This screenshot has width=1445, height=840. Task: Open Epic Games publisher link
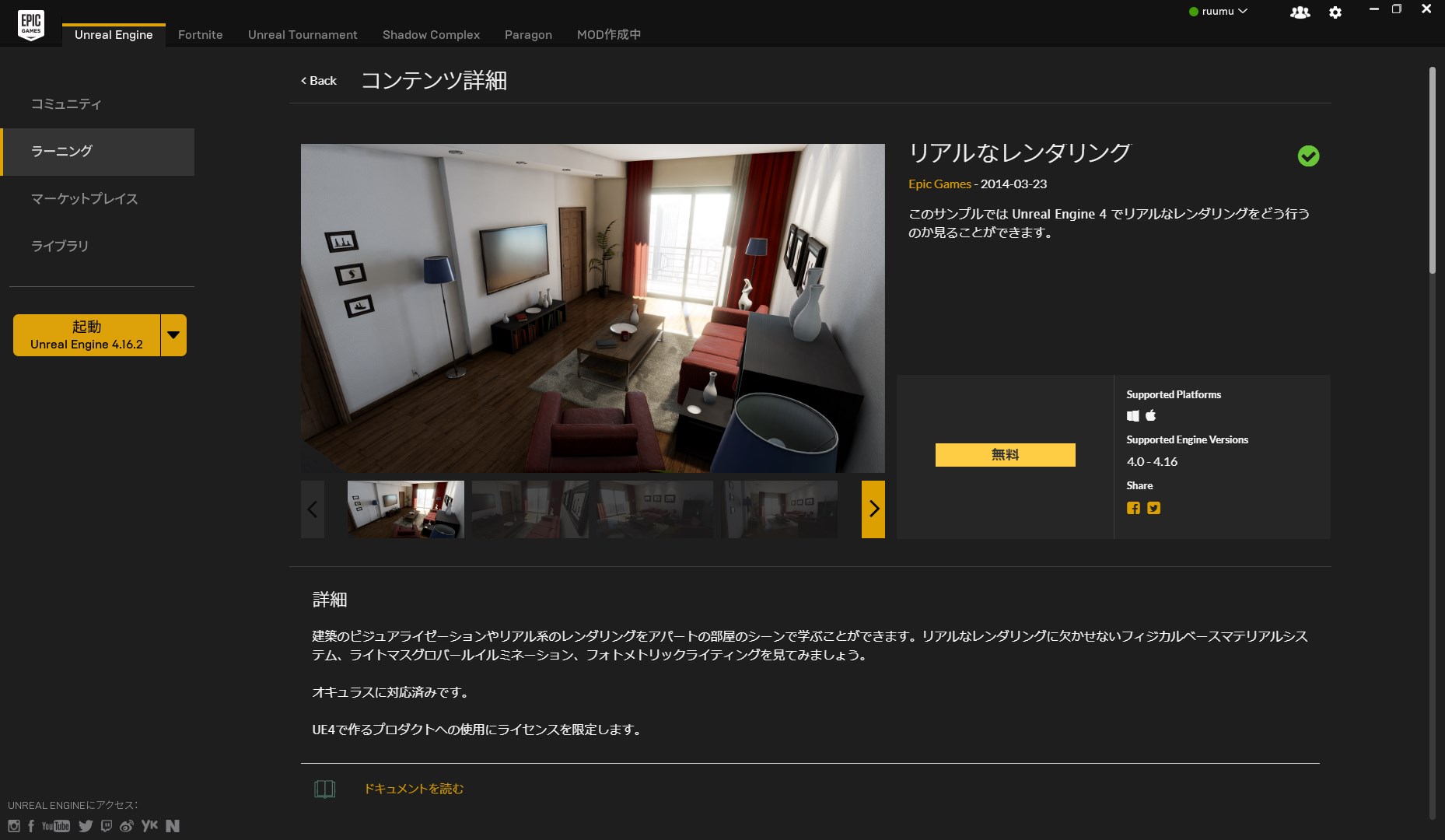point(939,184)
